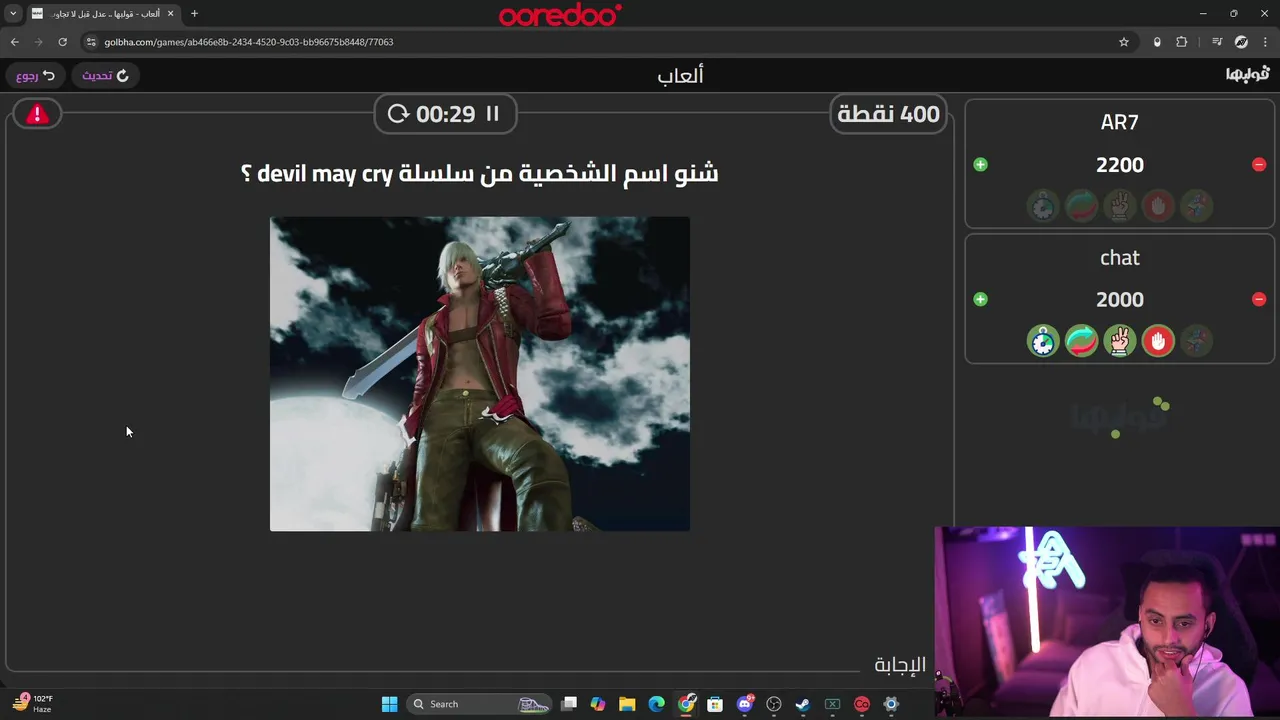Use chat team's red stop-hand power-up

point(1158,341)
